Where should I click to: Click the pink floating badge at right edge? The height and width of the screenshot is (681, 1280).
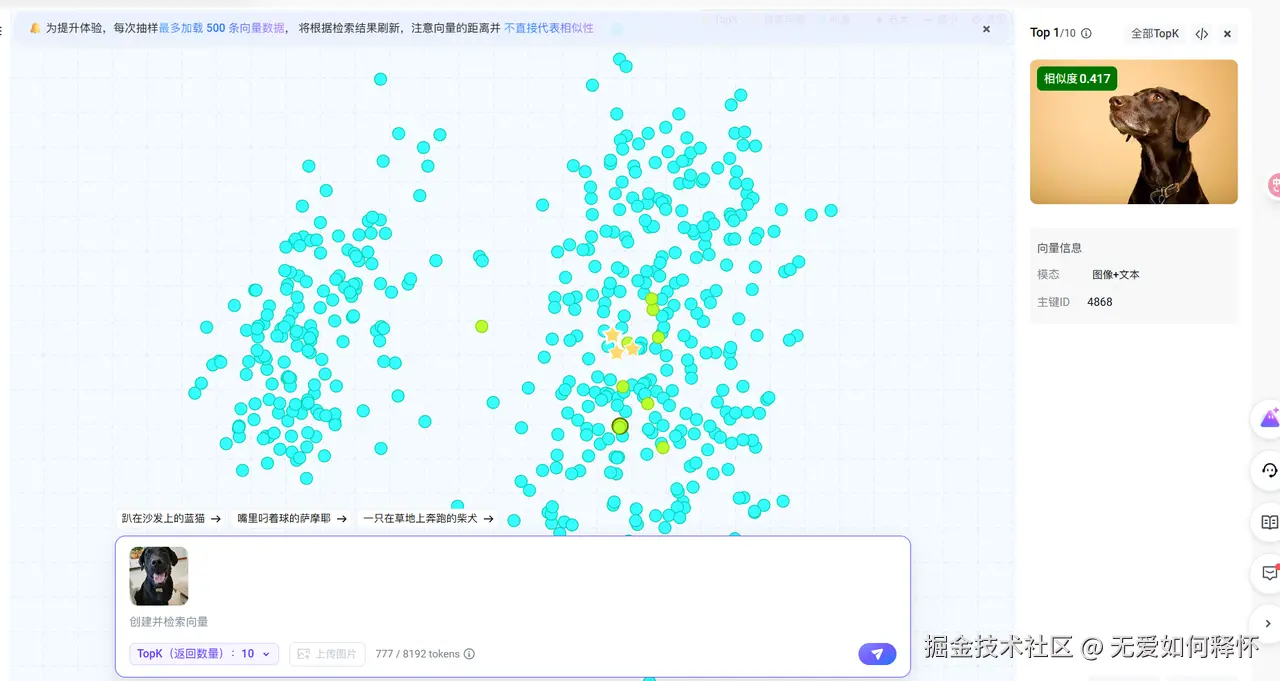coord(1274,184)
